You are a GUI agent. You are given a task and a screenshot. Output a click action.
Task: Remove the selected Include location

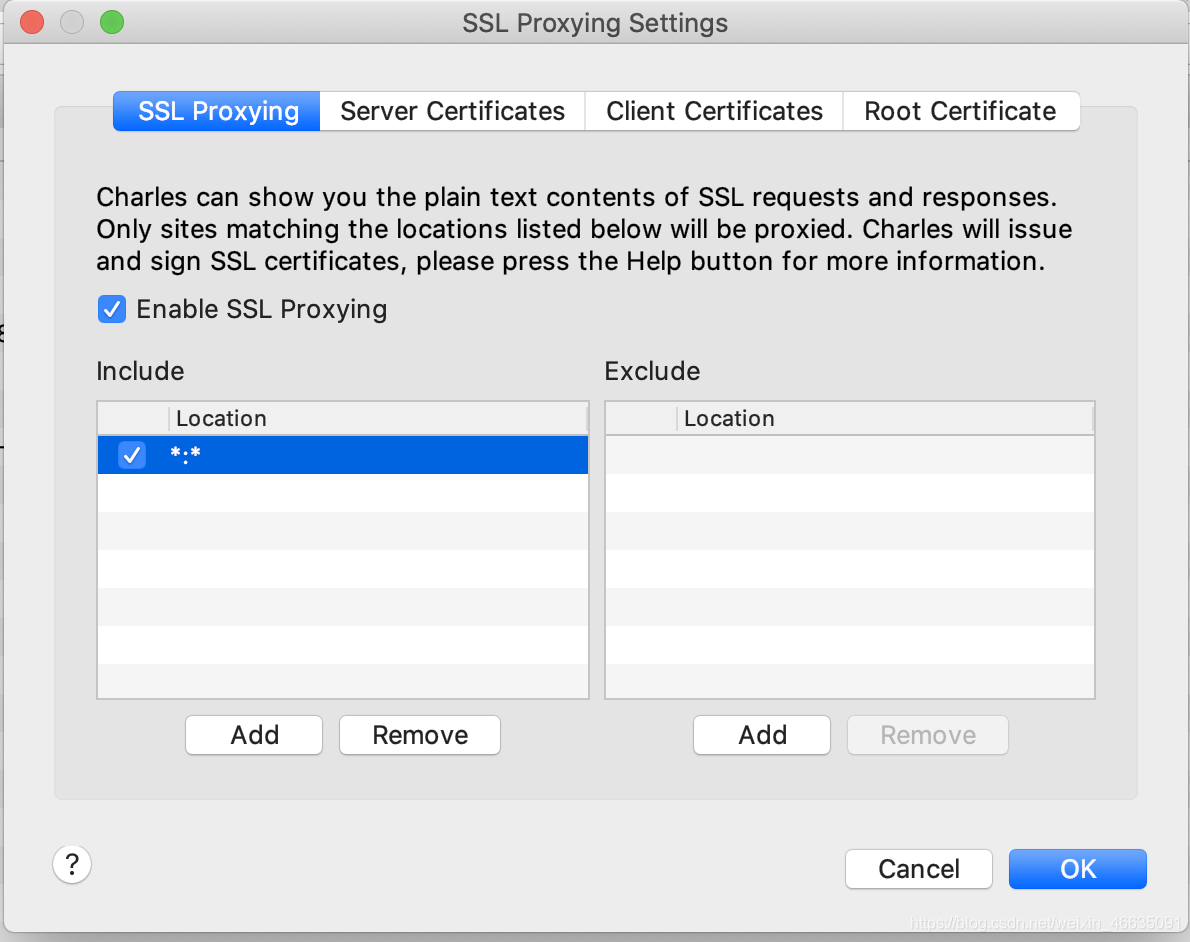[x=420, y=735]
